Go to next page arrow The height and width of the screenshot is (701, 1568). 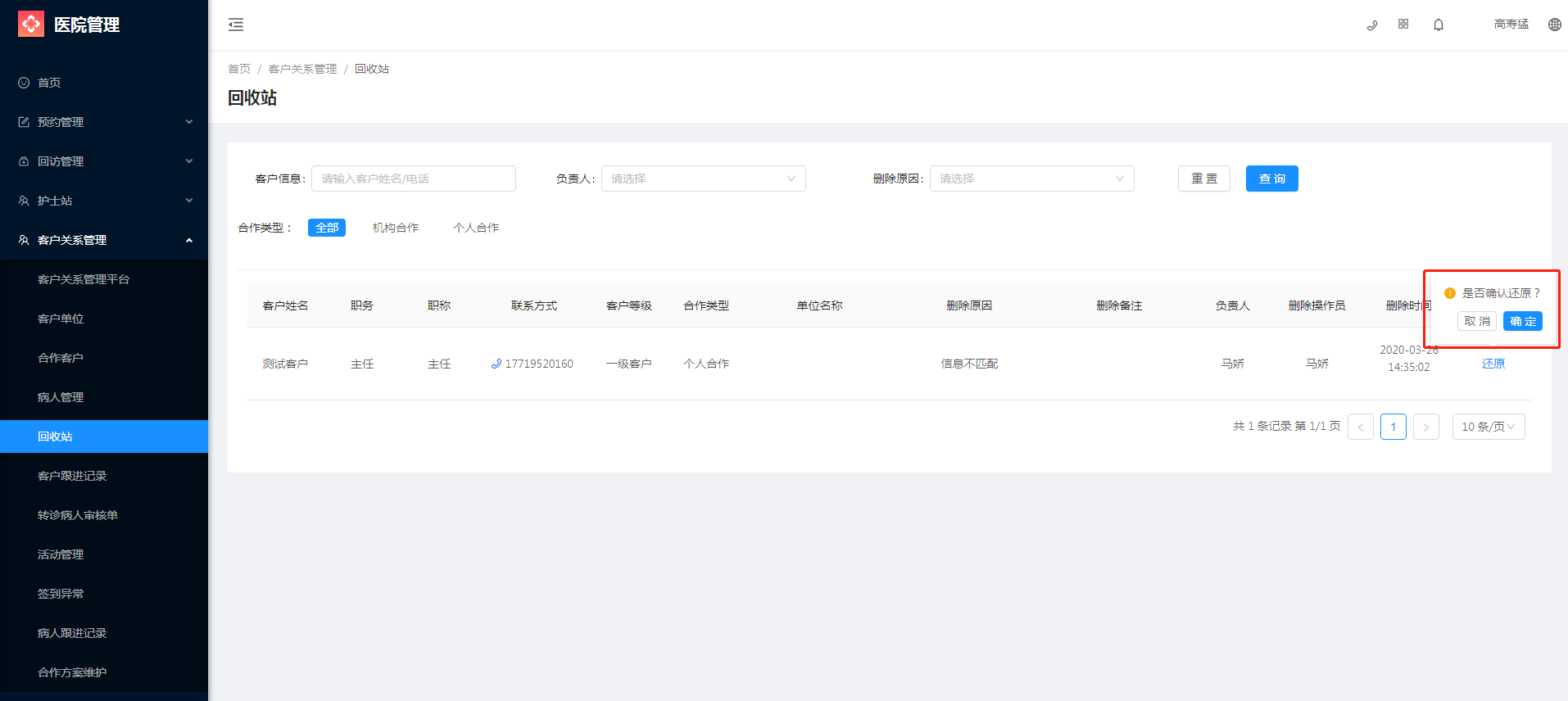point(1426,427)
